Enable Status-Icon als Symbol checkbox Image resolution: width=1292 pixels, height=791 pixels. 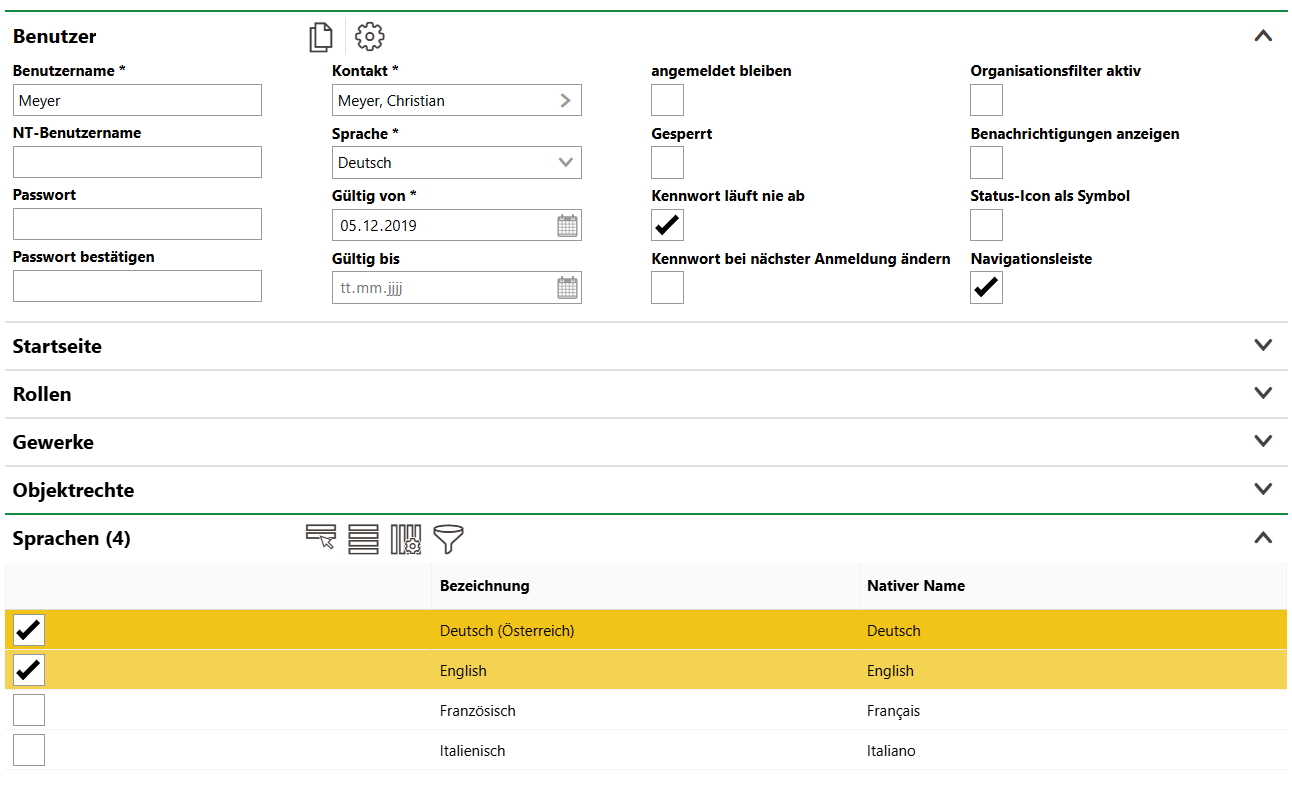click(987, 225)
